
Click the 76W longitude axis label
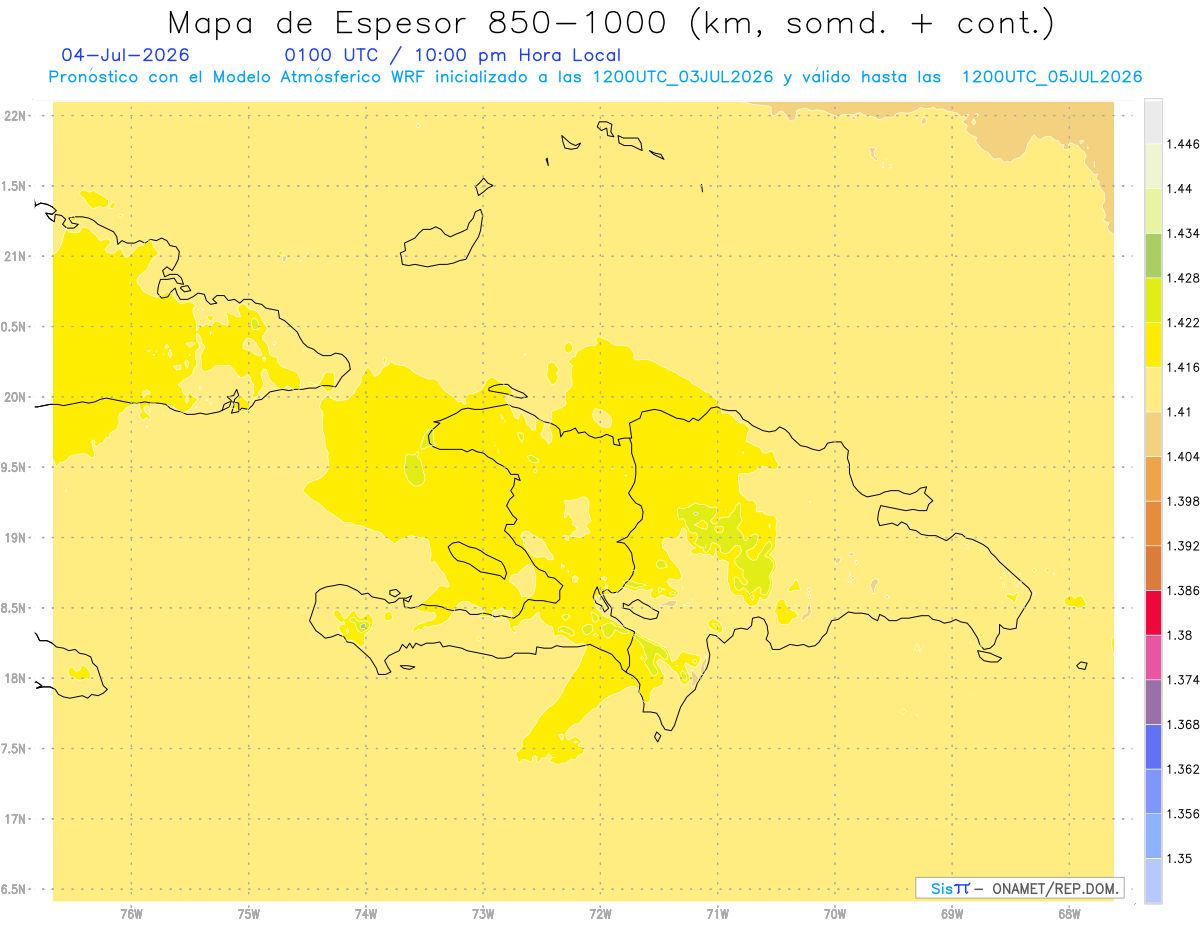[131, 913]
